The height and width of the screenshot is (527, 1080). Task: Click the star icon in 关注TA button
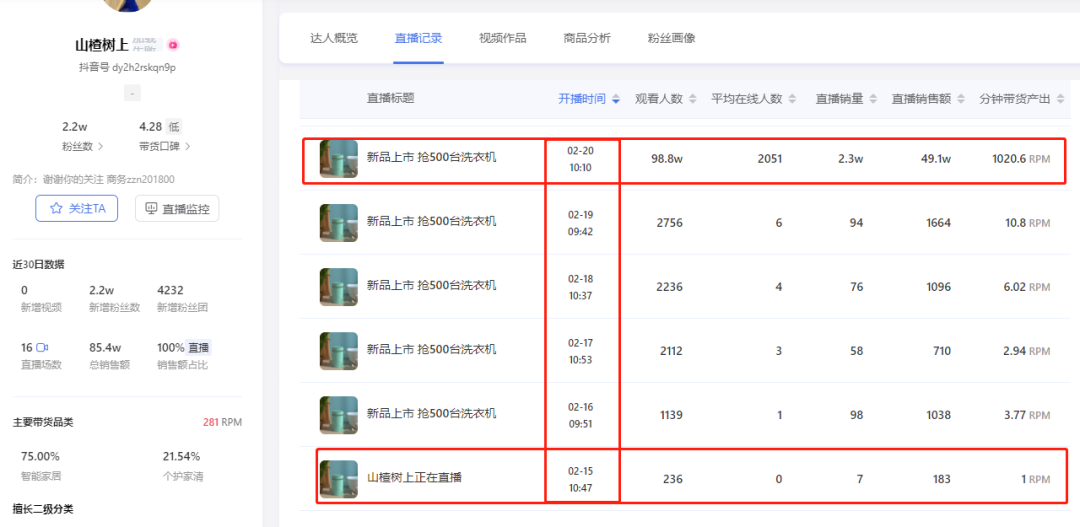(56, 209)
